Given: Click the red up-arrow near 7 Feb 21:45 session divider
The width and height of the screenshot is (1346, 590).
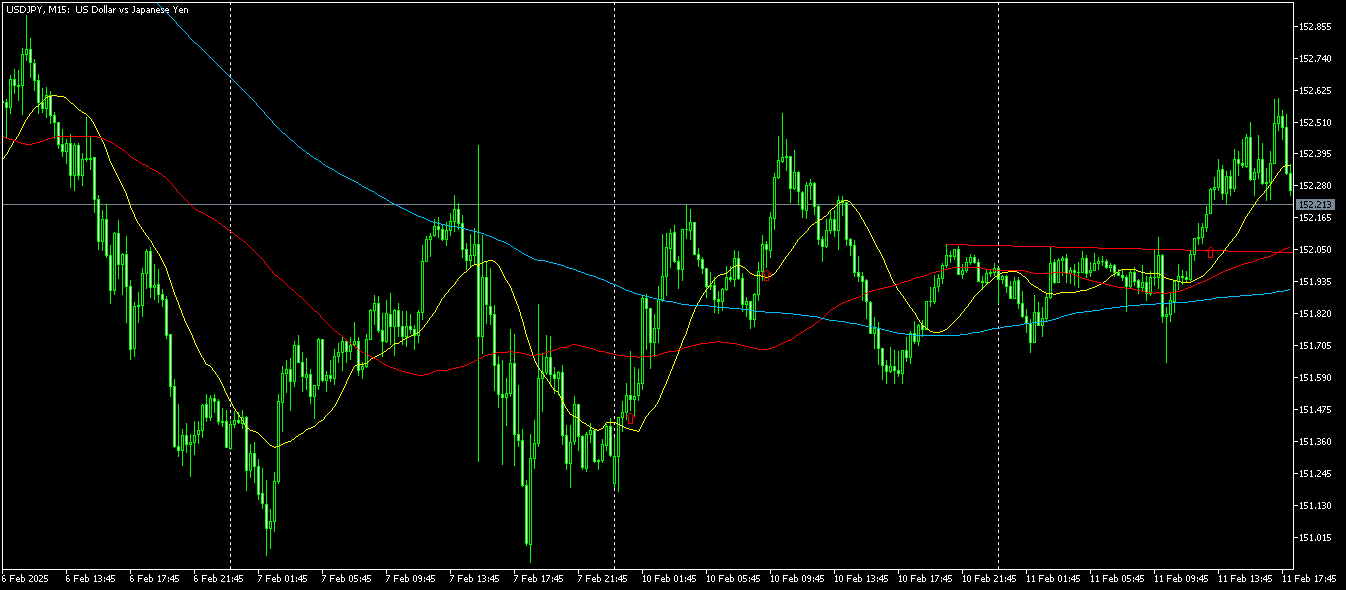Looking at the screenshot, I should coord(630,419).
